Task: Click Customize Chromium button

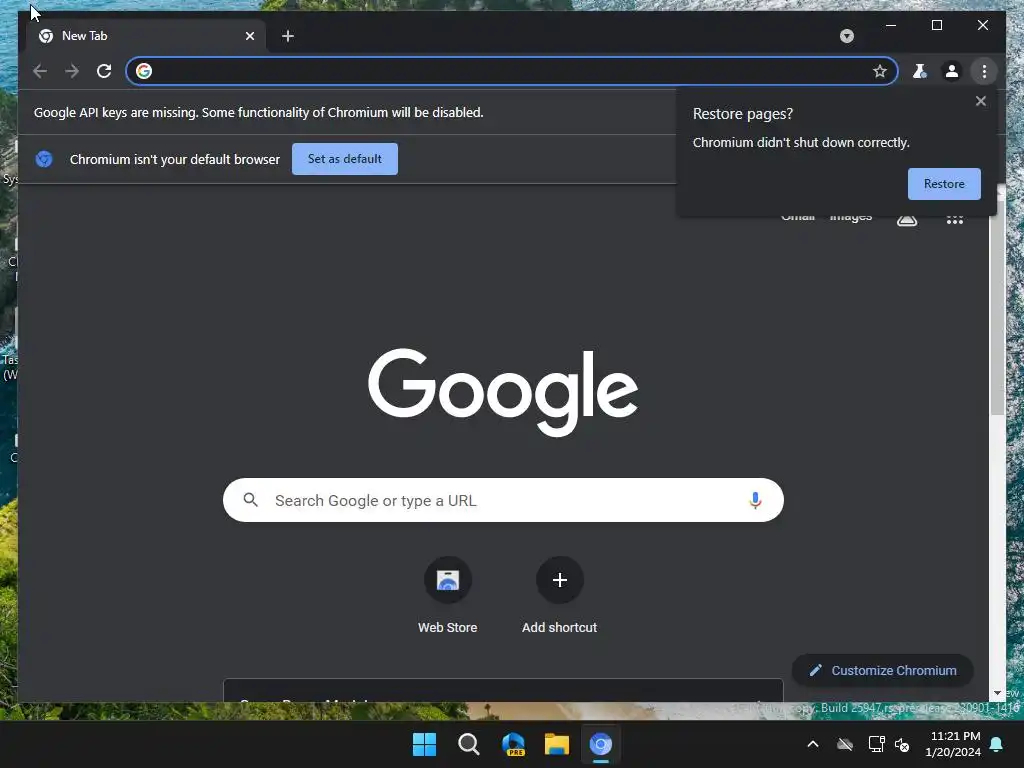Action: 882,670
